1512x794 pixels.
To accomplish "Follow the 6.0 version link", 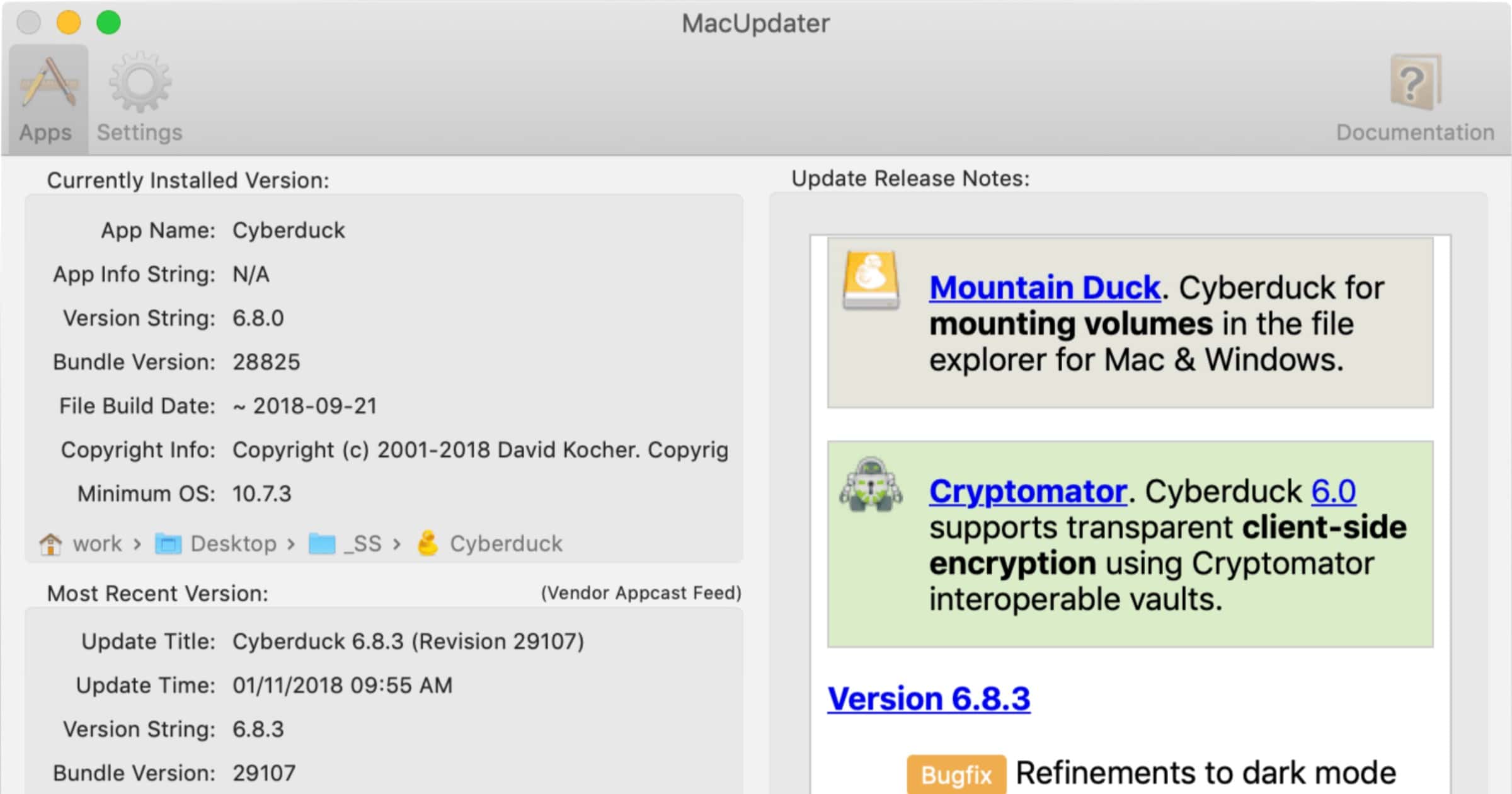I will tap(1333, 492).
